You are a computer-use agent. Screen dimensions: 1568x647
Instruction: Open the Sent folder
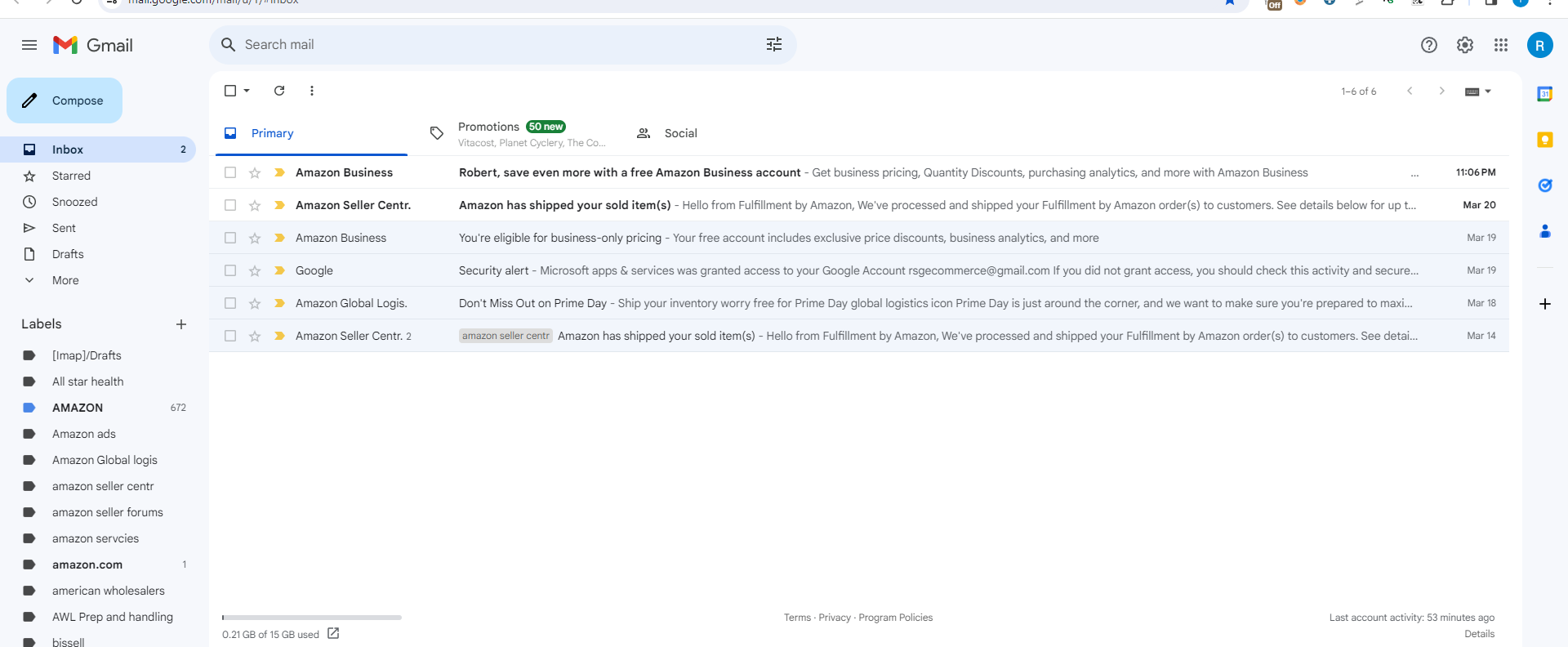(98, 228)
